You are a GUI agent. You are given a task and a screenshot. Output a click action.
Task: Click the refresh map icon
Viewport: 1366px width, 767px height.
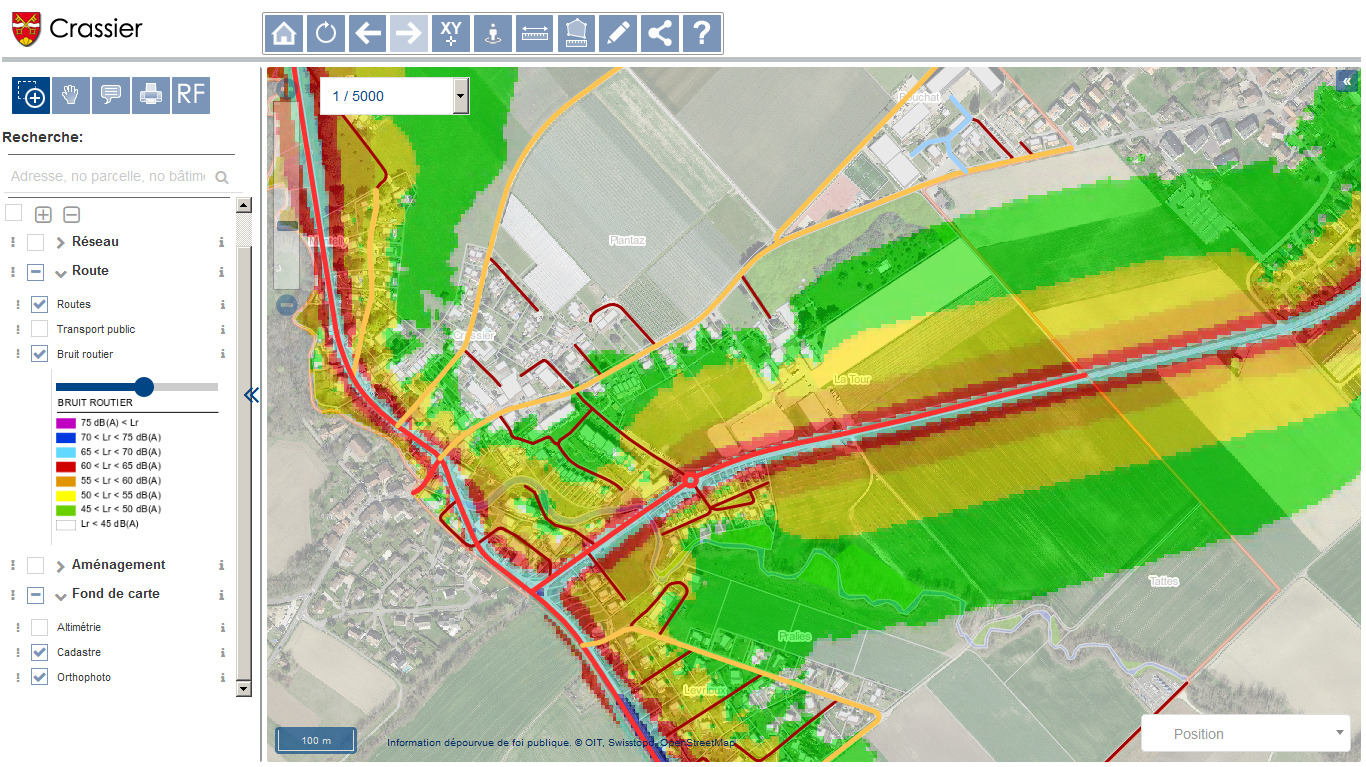click(325, 33)
